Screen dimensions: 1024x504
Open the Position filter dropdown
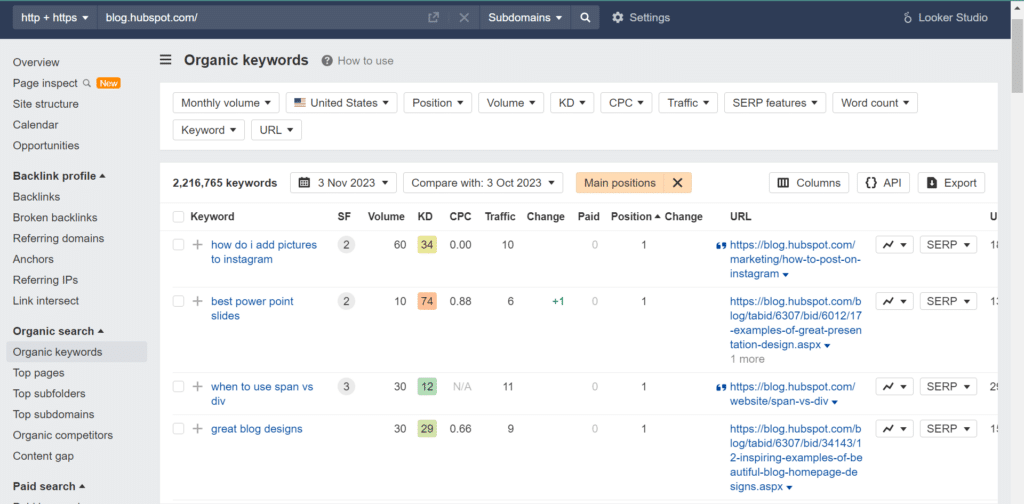(438, 102)
